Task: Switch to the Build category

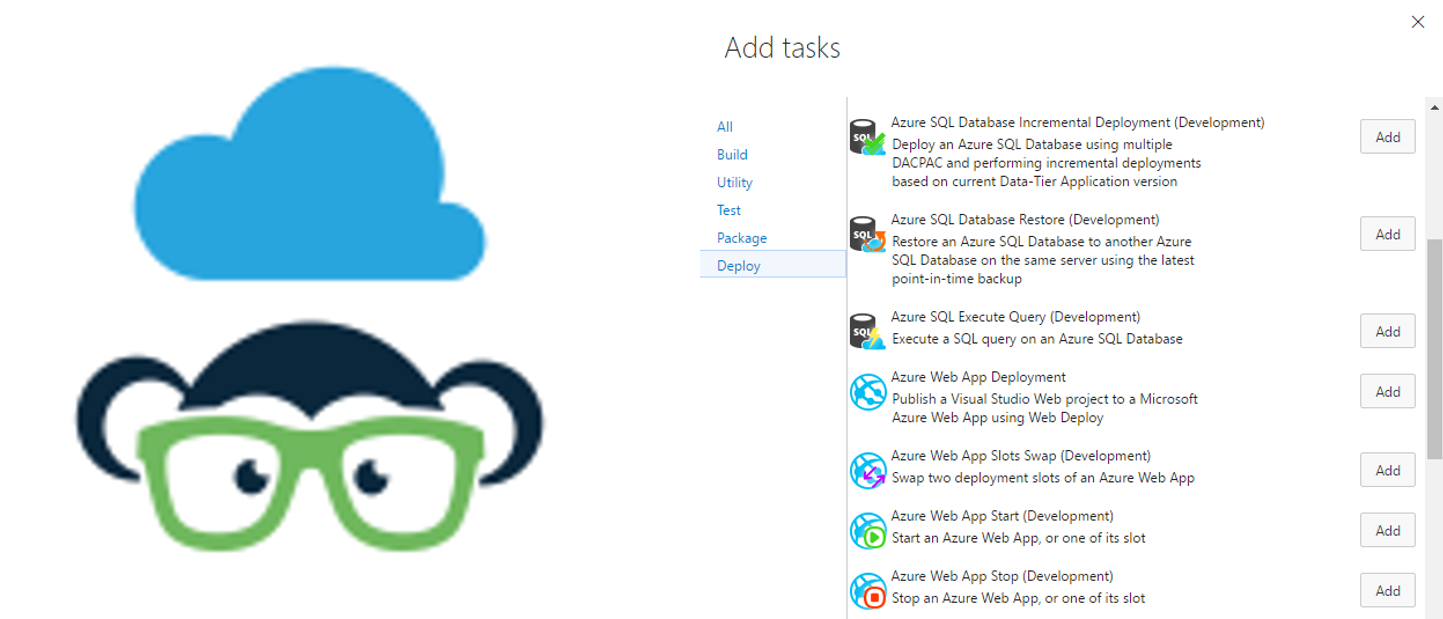Action: [732, 155]
